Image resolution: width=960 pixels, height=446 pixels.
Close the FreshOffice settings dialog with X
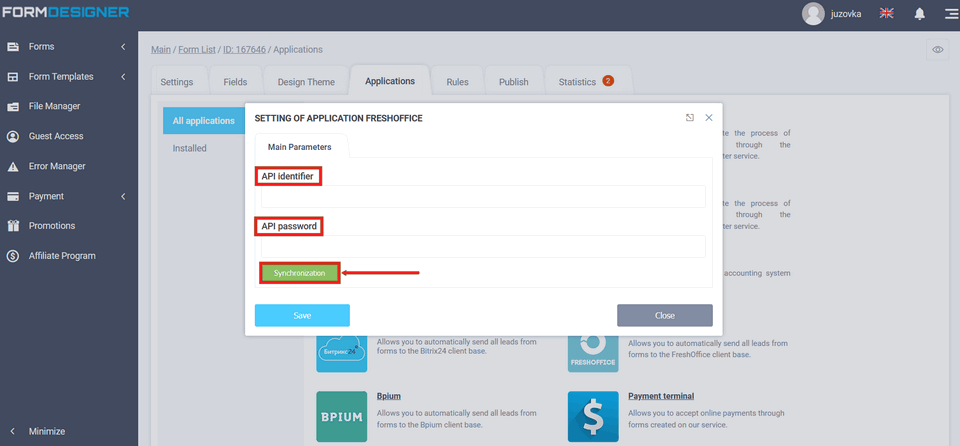[x=709, y=118]
